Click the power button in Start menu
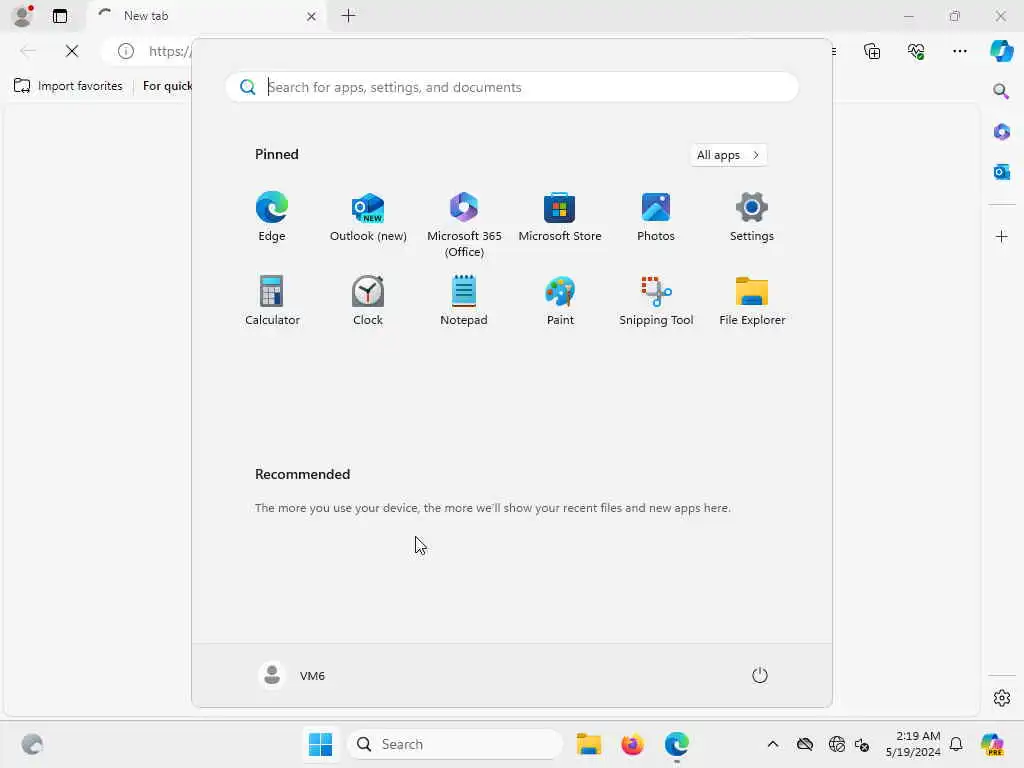This screenshot has width=1024, height=768. (x=760, y=675)
